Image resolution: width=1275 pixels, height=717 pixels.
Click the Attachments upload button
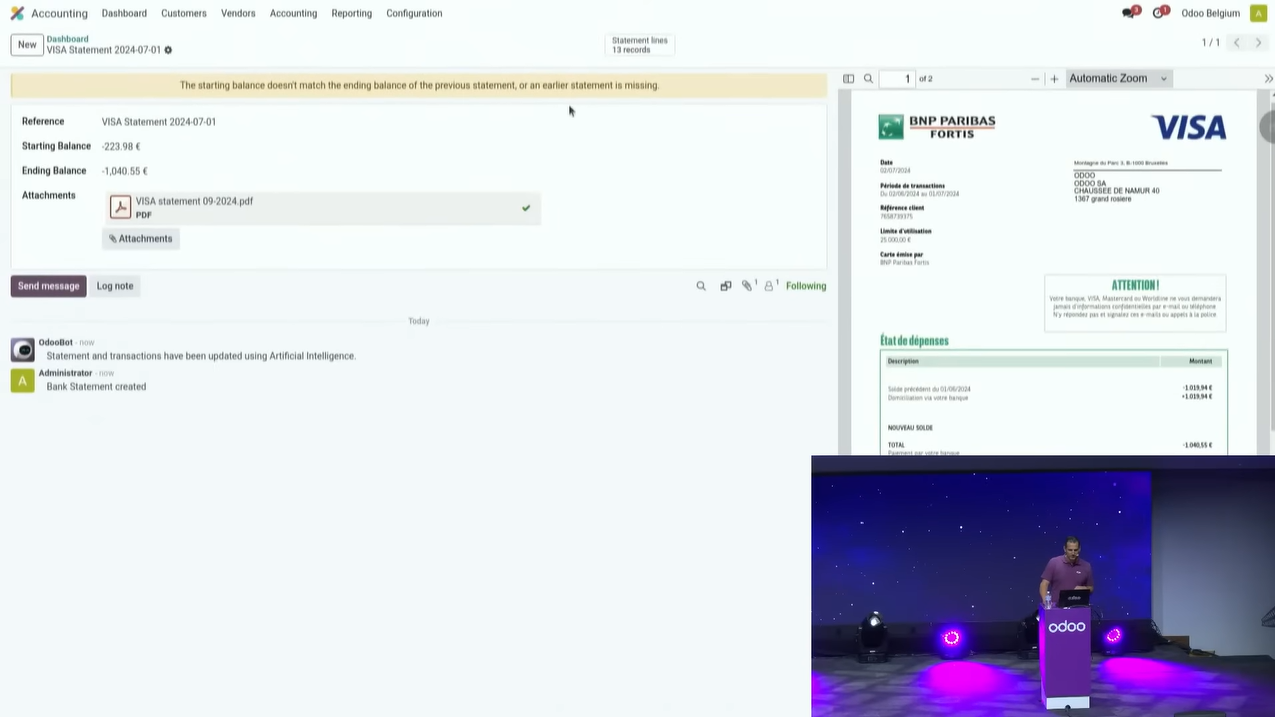click(x=141, y=239)
